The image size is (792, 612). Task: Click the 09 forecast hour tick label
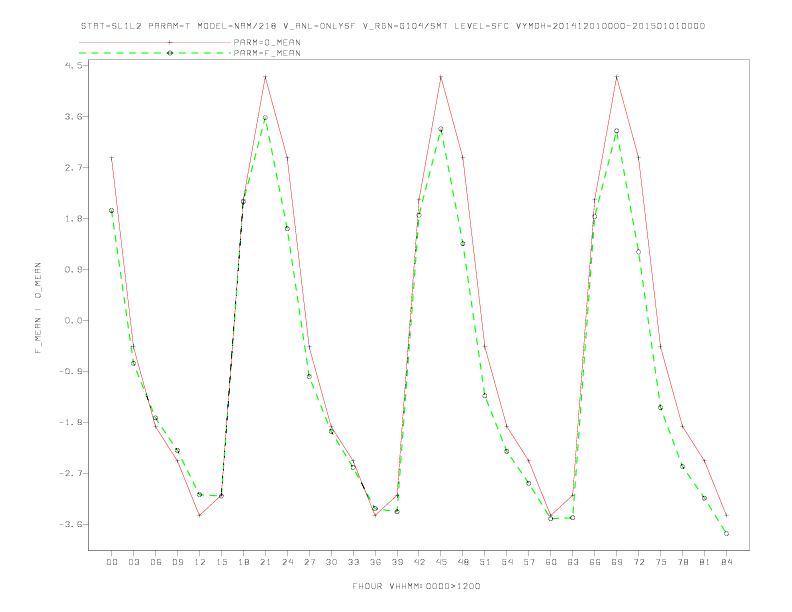pos(177,562)
